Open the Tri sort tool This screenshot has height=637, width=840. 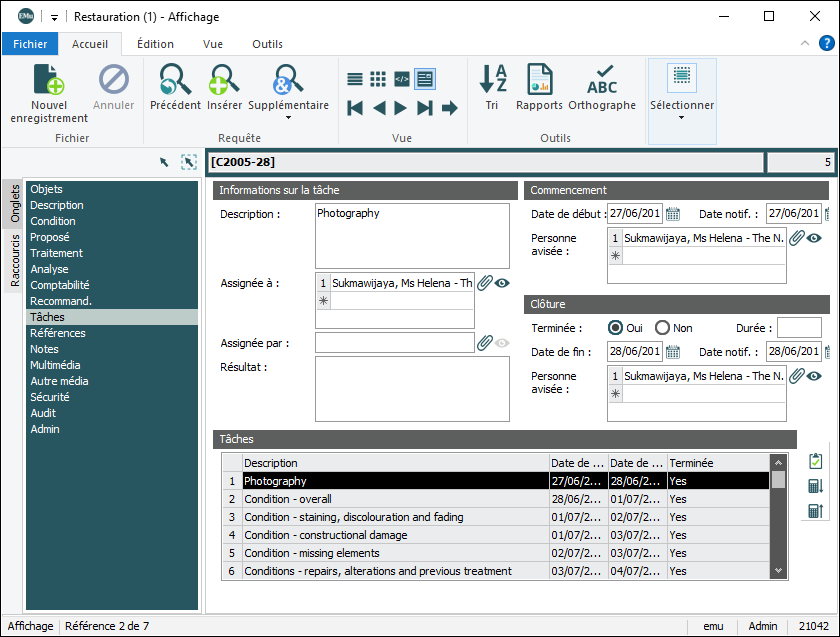click(492, 80)
